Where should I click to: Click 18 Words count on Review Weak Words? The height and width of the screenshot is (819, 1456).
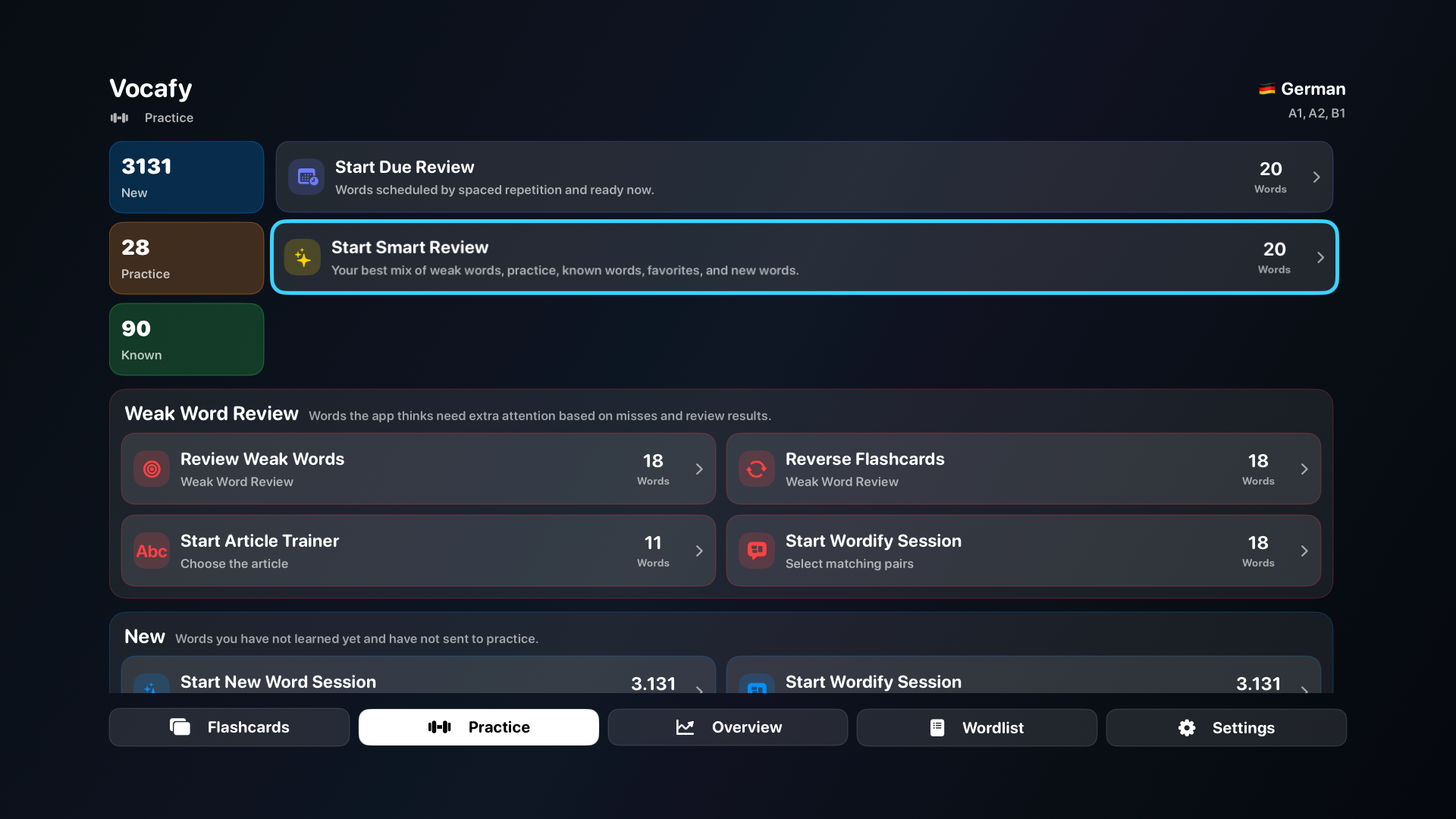(x=653, y=469)
